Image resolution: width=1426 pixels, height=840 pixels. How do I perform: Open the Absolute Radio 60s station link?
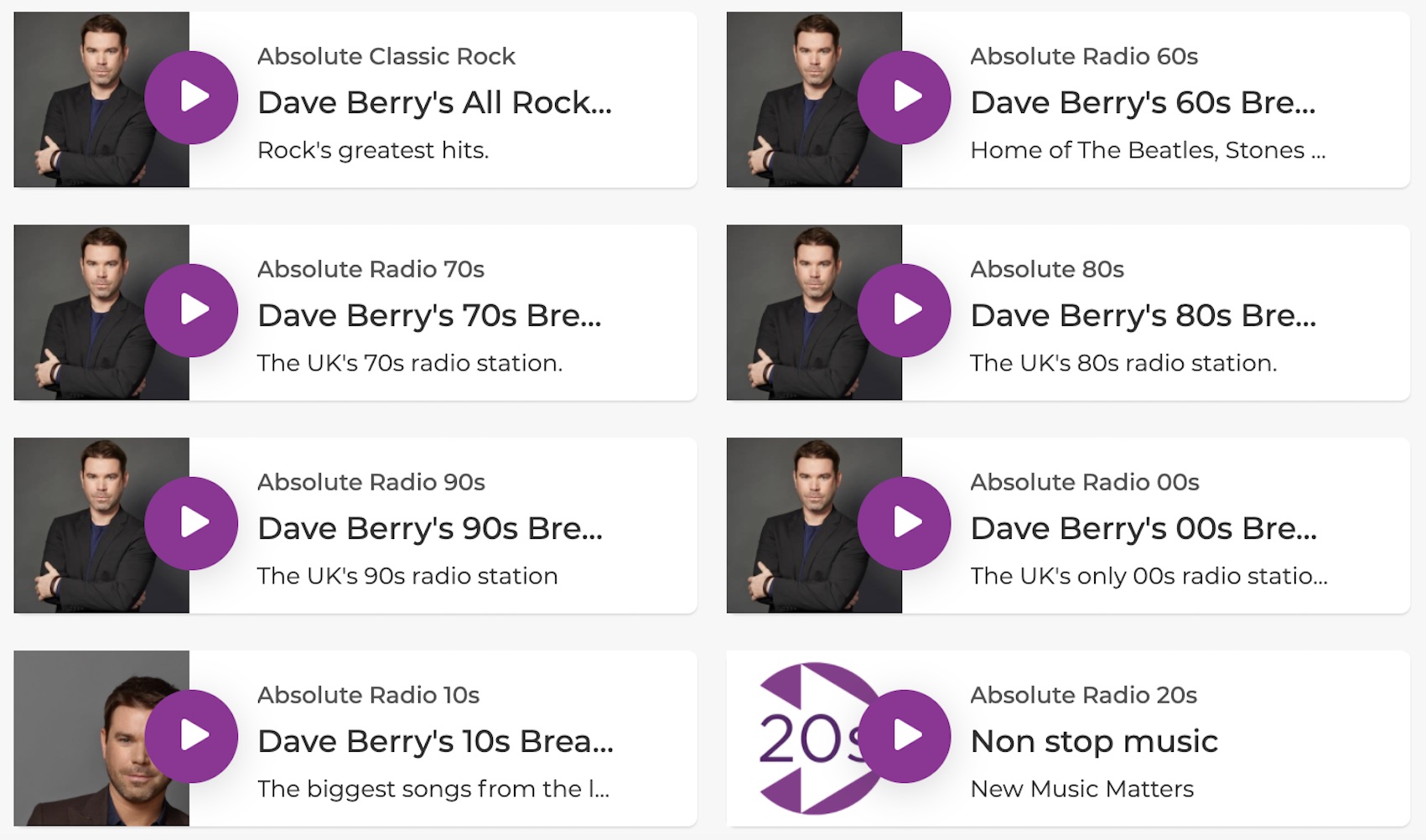click(1085, 56)
